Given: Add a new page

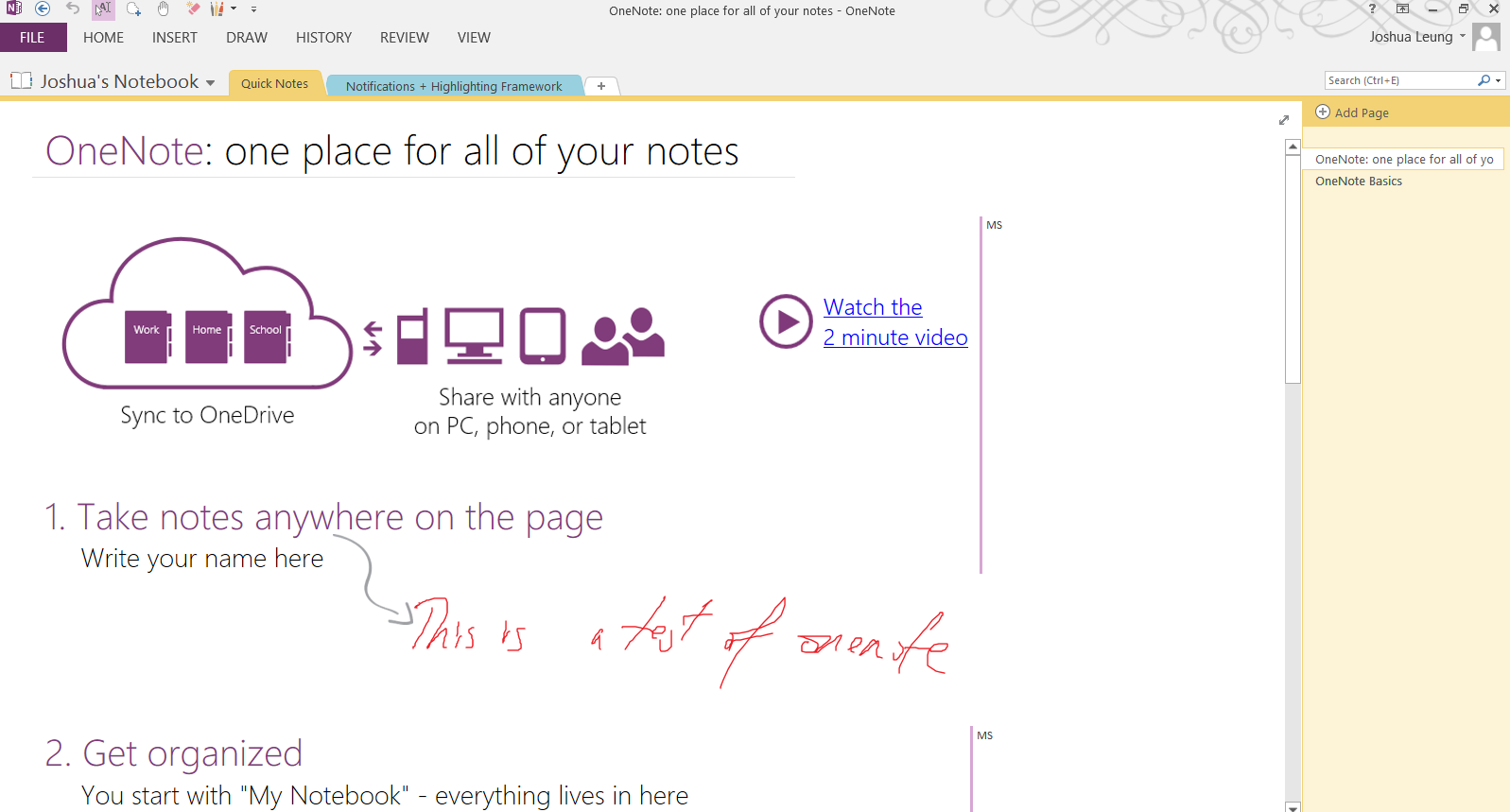Looking at the screenshot, I should point(1352,112).
